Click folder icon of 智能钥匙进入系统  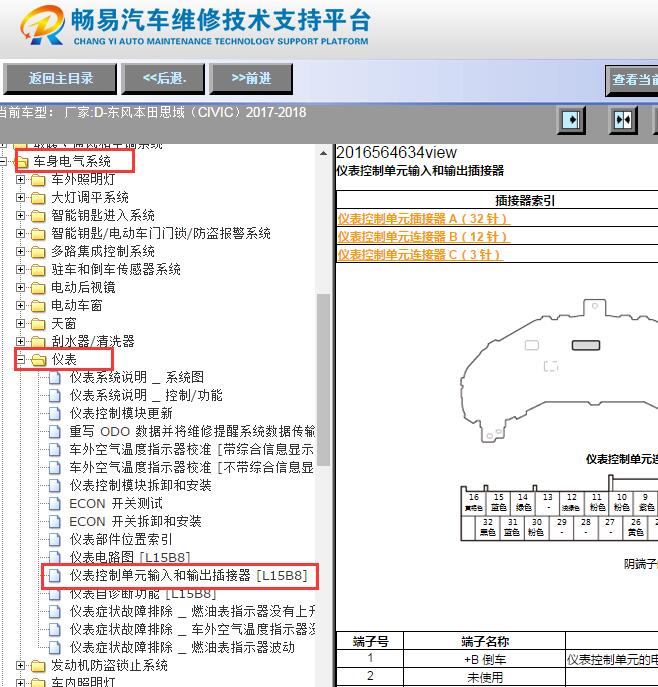38,216
